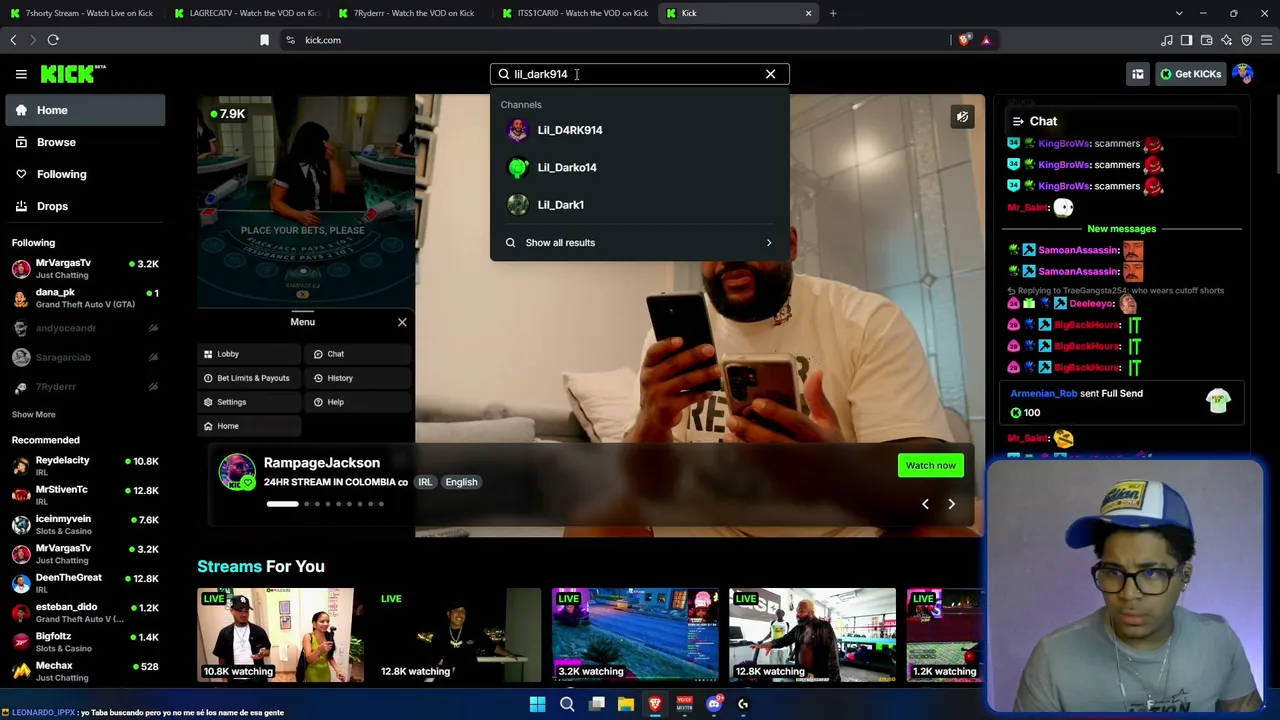Clear the search field with the X

click(770, 74)
